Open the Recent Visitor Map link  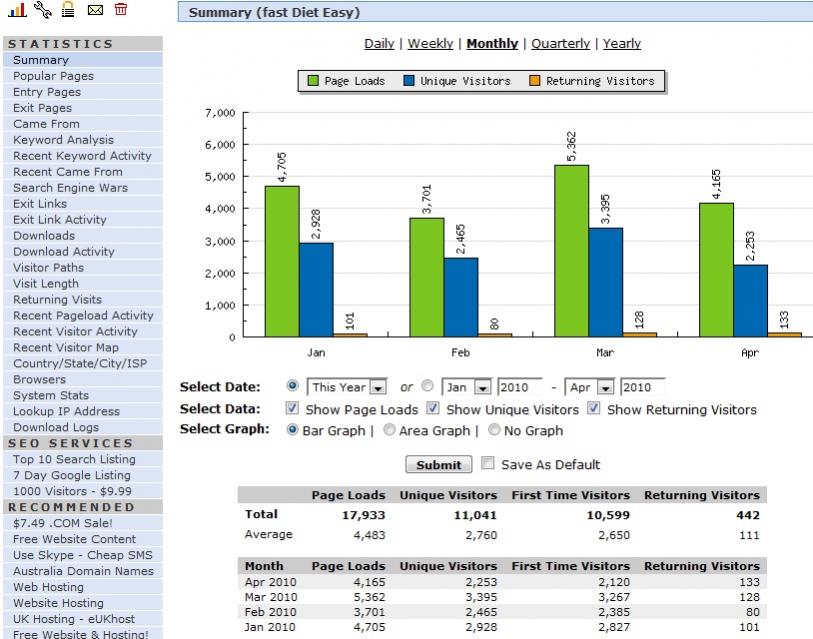point(65,348)
